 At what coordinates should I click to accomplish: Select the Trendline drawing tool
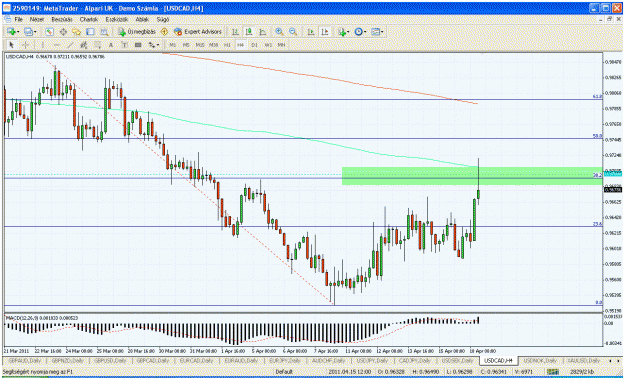70,45
